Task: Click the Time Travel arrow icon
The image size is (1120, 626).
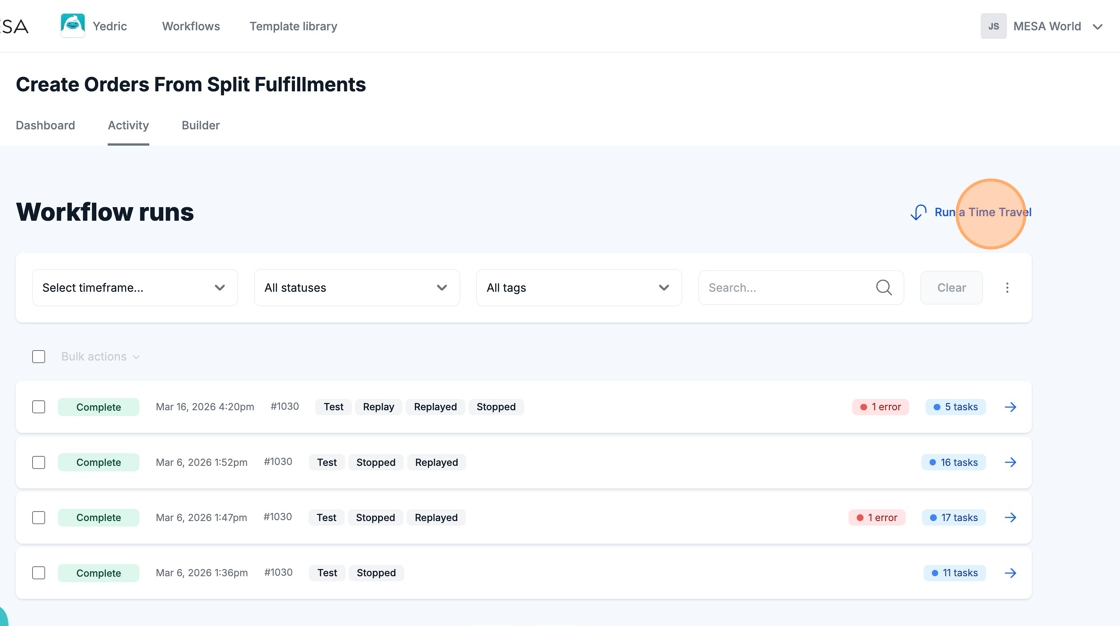Action: pos(918,212)
